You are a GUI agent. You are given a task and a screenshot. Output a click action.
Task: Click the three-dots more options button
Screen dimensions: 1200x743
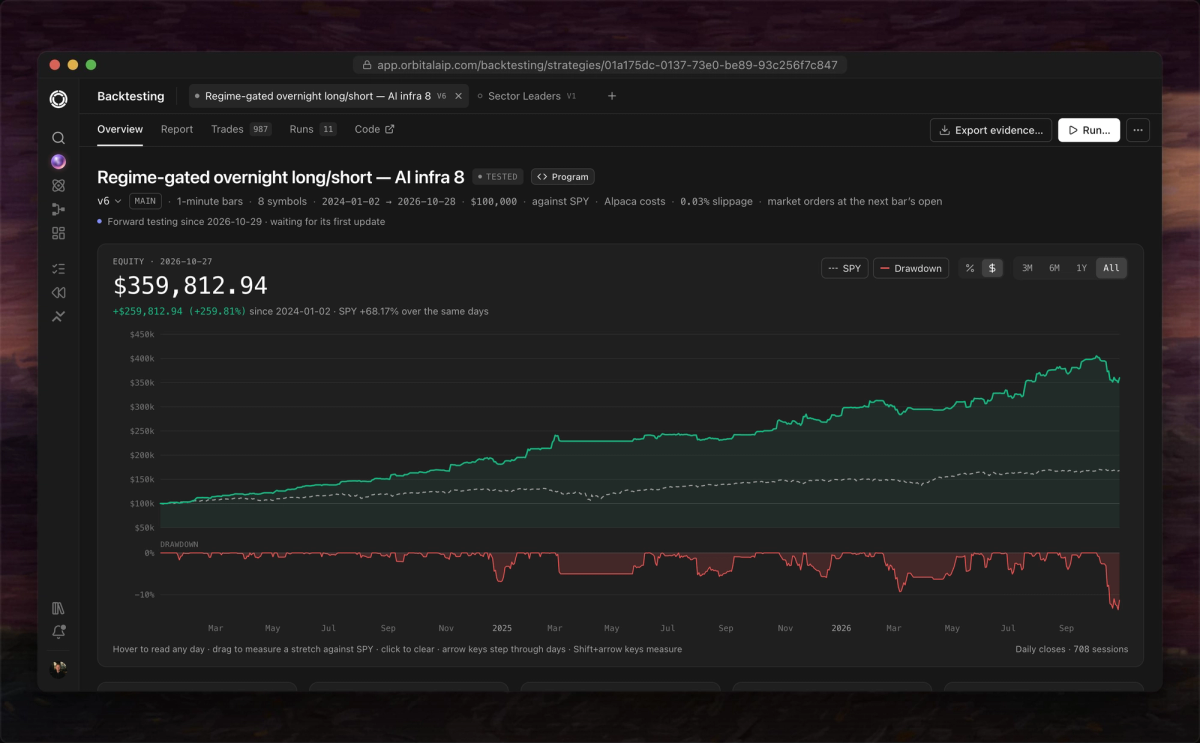1138,130
